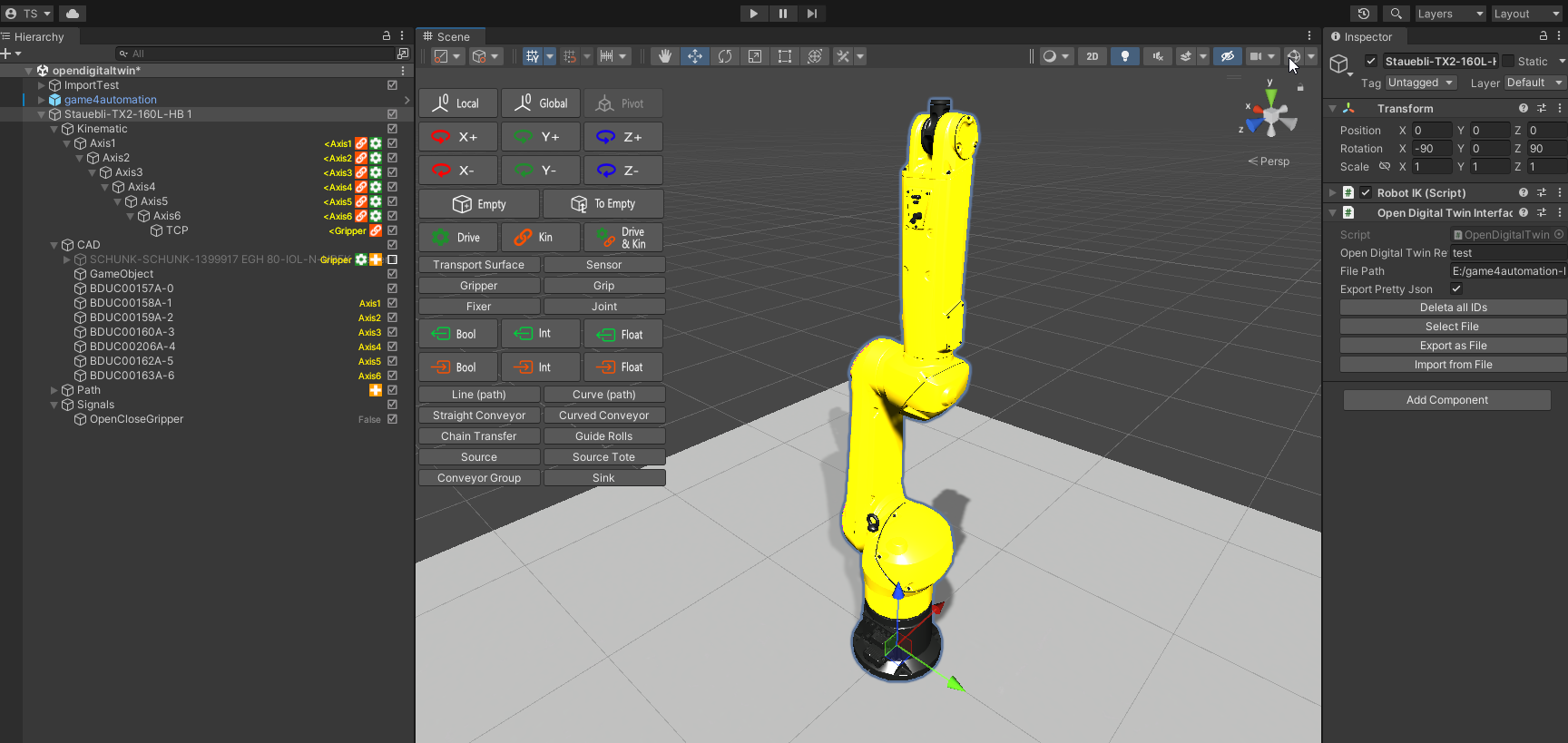Select the Rect tool
The image size is (1568, 743).
[784, 56]
